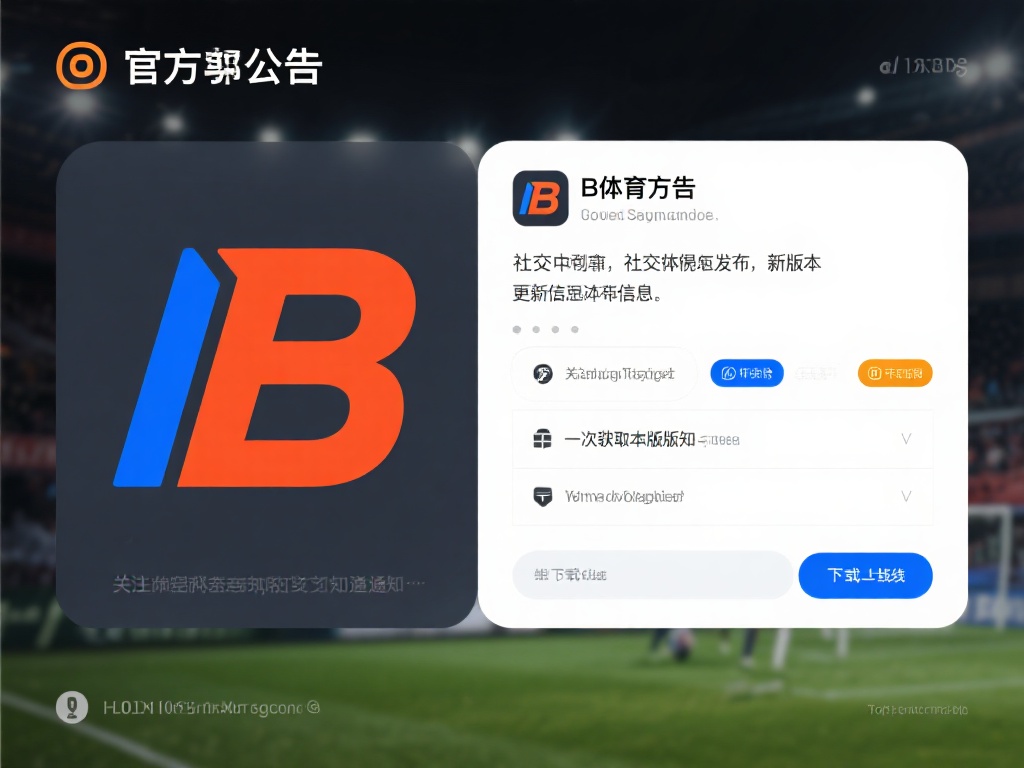Click the large orange and blue B logo
Screen dimensions: 1024x768
[x=264, y=367]
